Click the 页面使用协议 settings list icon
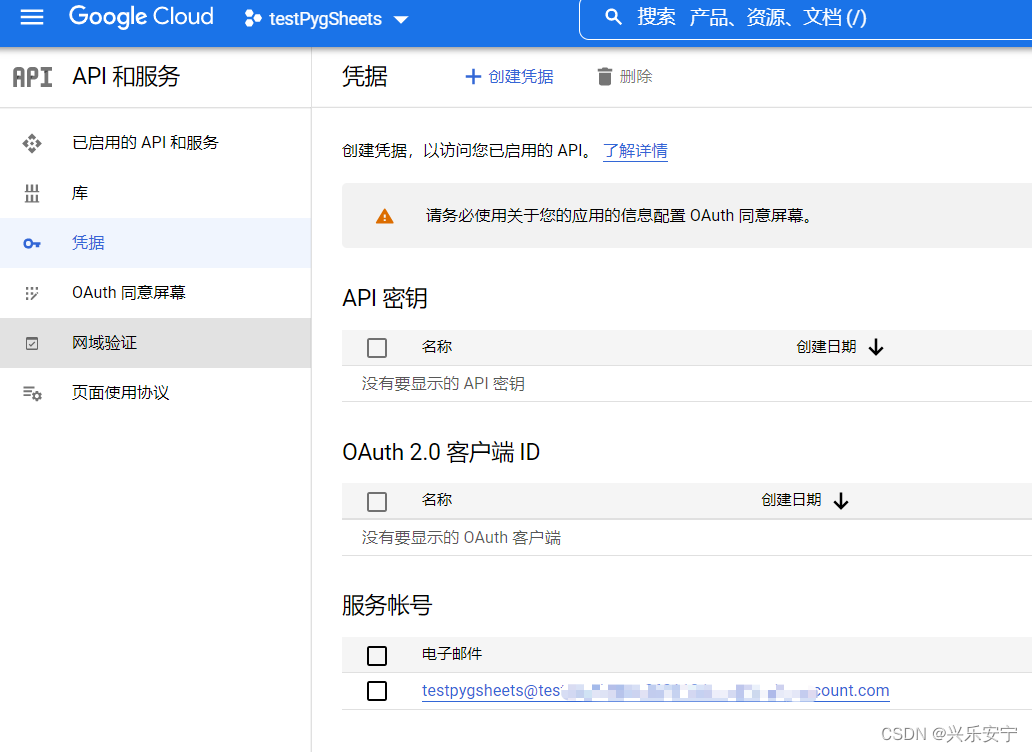Screen dimensions: 1032x752 click(x=32, y=393)
